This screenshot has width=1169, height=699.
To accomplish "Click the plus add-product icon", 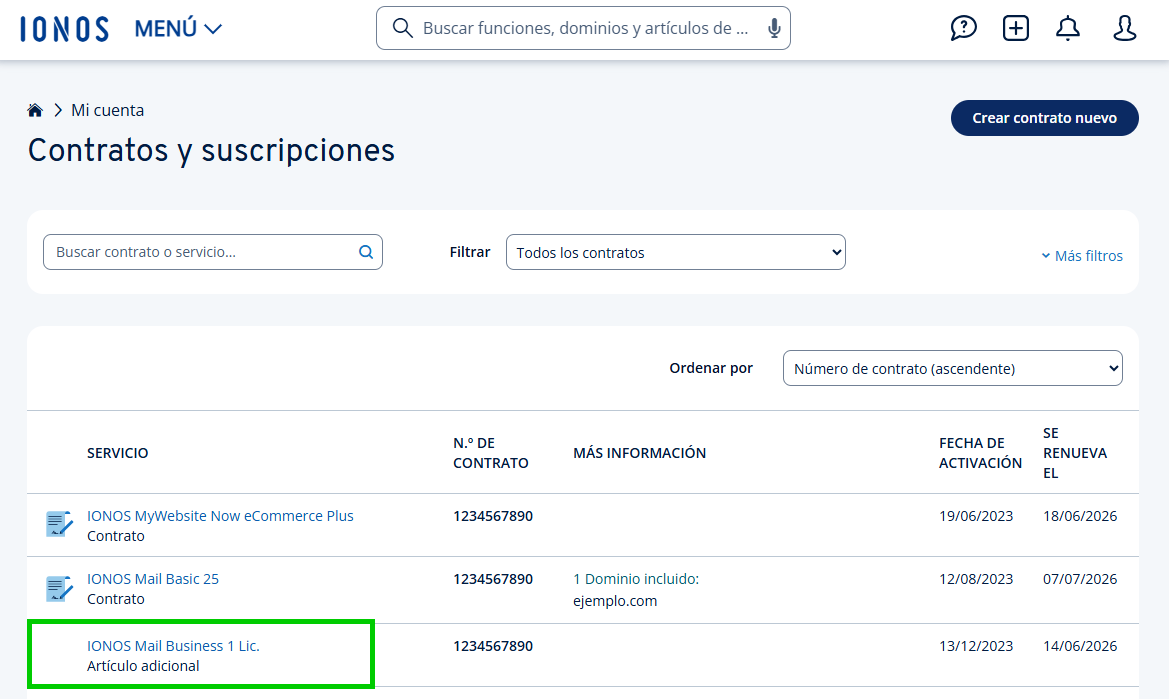I will [x=1015, y=28].
